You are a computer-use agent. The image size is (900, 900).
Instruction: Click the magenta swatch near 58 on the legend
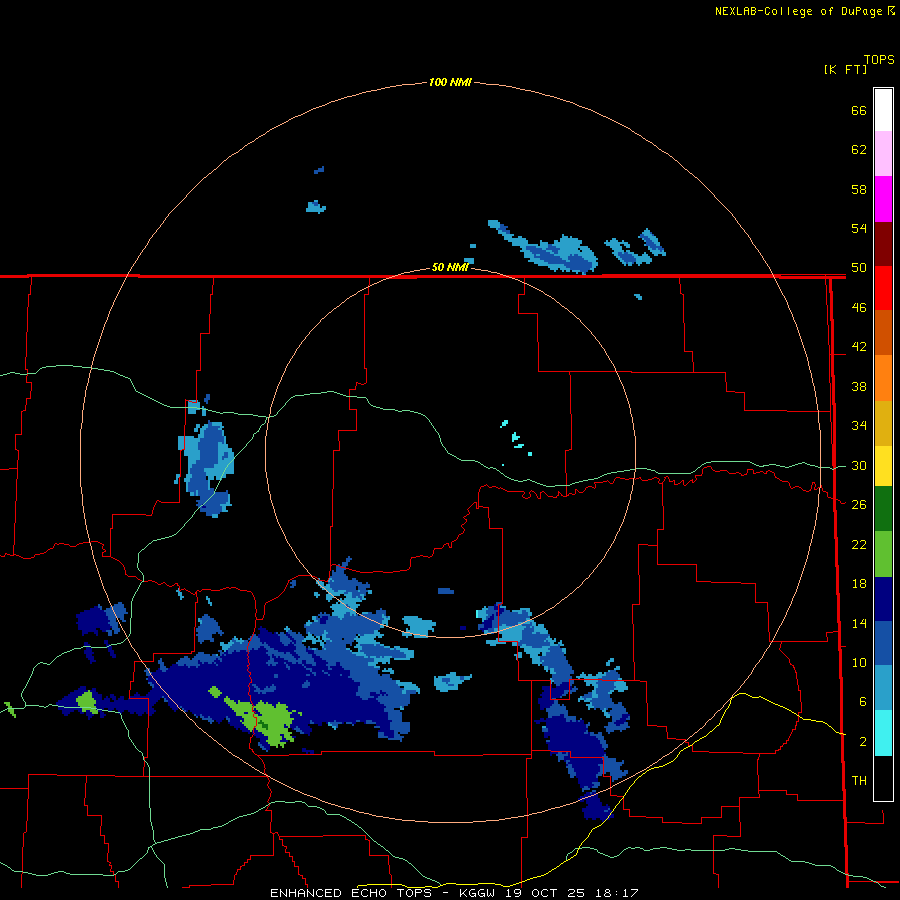pyautogui.click(x=883, y=199)
